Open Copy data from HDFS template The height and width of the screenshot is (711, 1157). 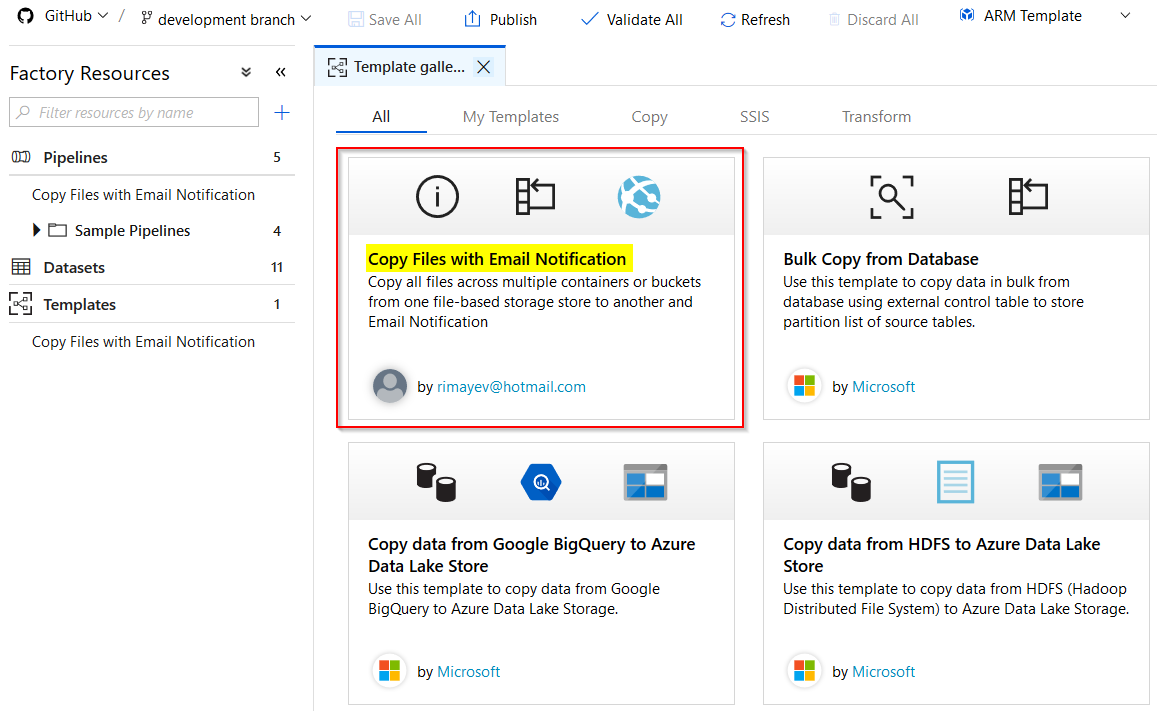[x=942, y=555]
